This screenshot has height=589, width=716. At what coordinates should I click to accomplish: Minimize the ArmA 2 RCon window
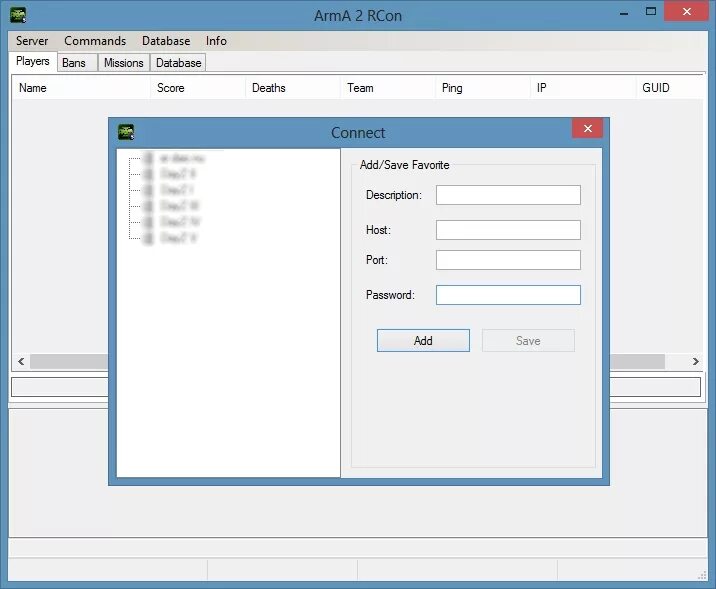pyautogui.click(x=624, y=13)
